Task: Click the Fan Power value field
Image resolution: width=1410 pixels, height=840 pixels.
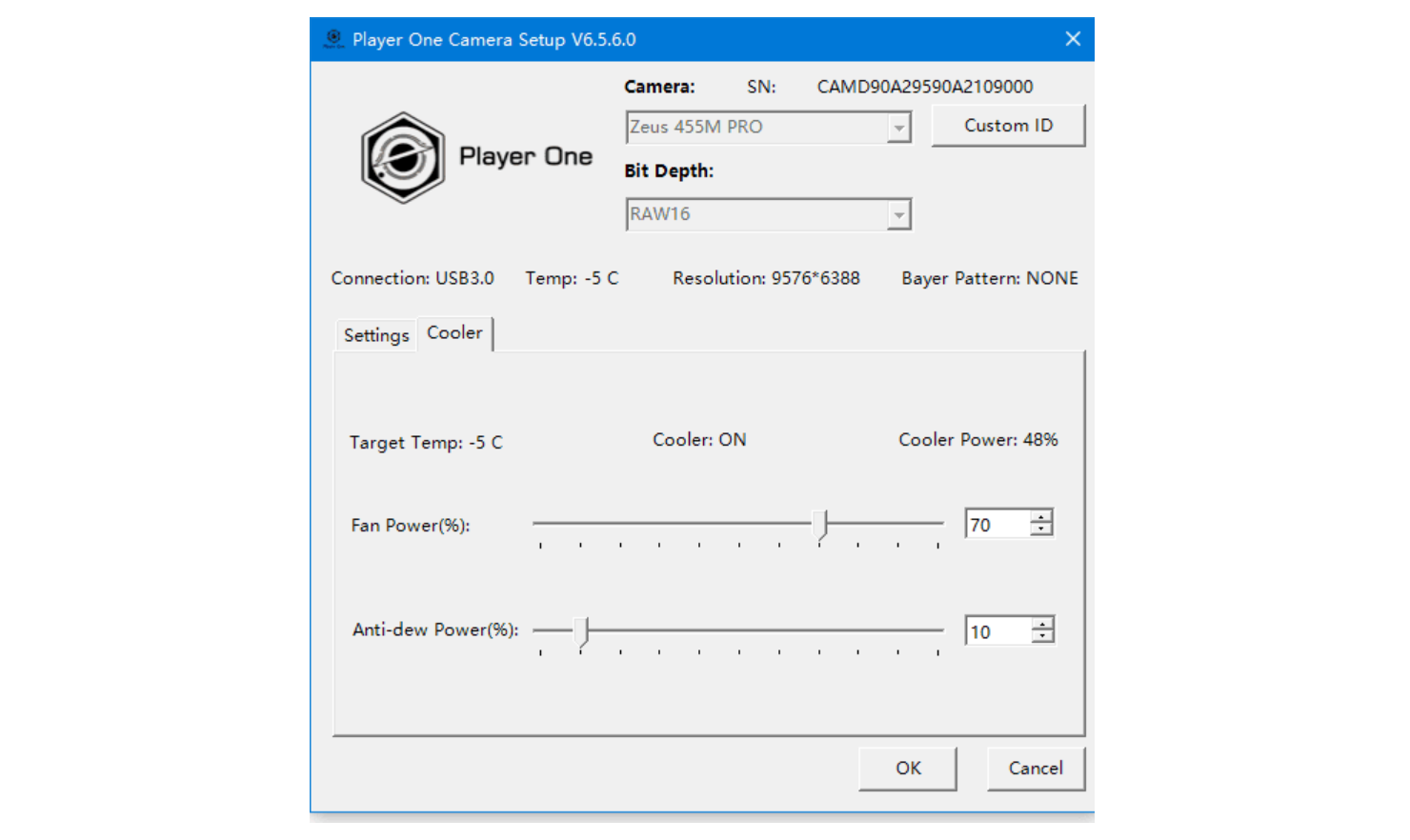Action: click(x=997, y=525)
